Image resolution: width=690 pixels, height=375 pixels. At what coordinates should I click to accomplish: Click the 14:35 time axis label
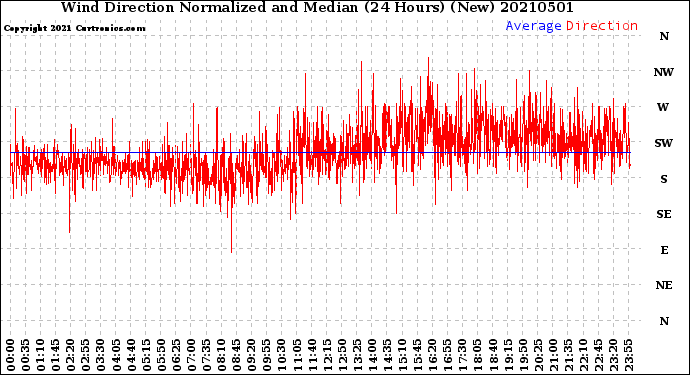[x=387, y=355]
